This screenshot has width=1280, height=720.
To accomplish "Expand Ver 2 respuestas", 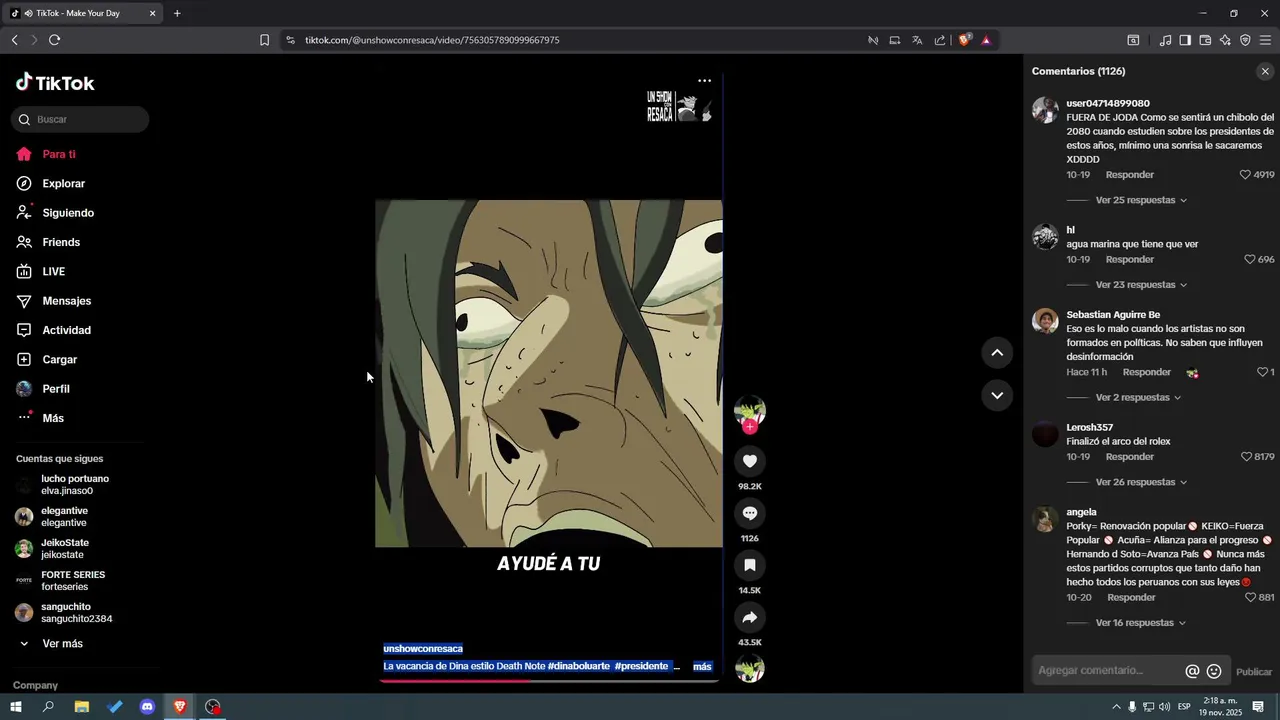I will tap(1138, 398).
